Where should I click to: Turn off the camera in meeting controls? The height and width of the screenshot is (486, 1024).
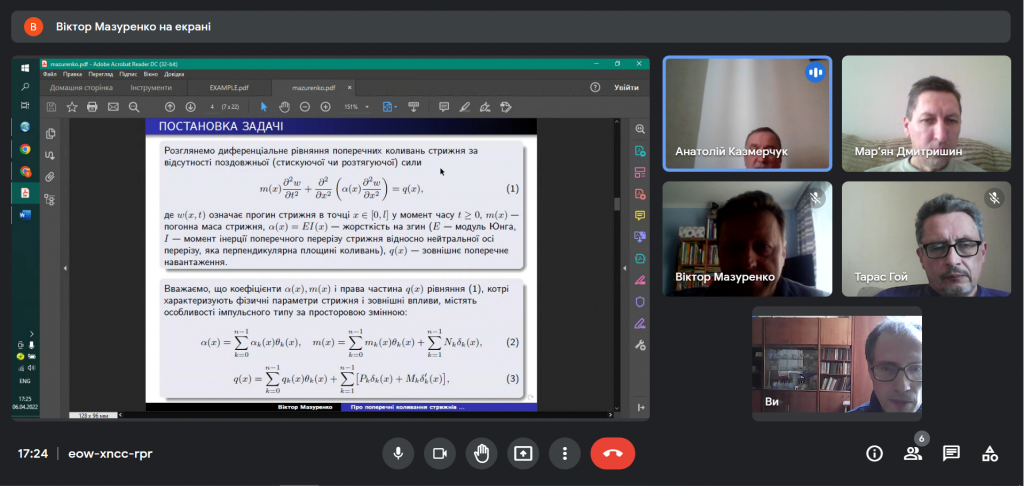tap(440, 453)
